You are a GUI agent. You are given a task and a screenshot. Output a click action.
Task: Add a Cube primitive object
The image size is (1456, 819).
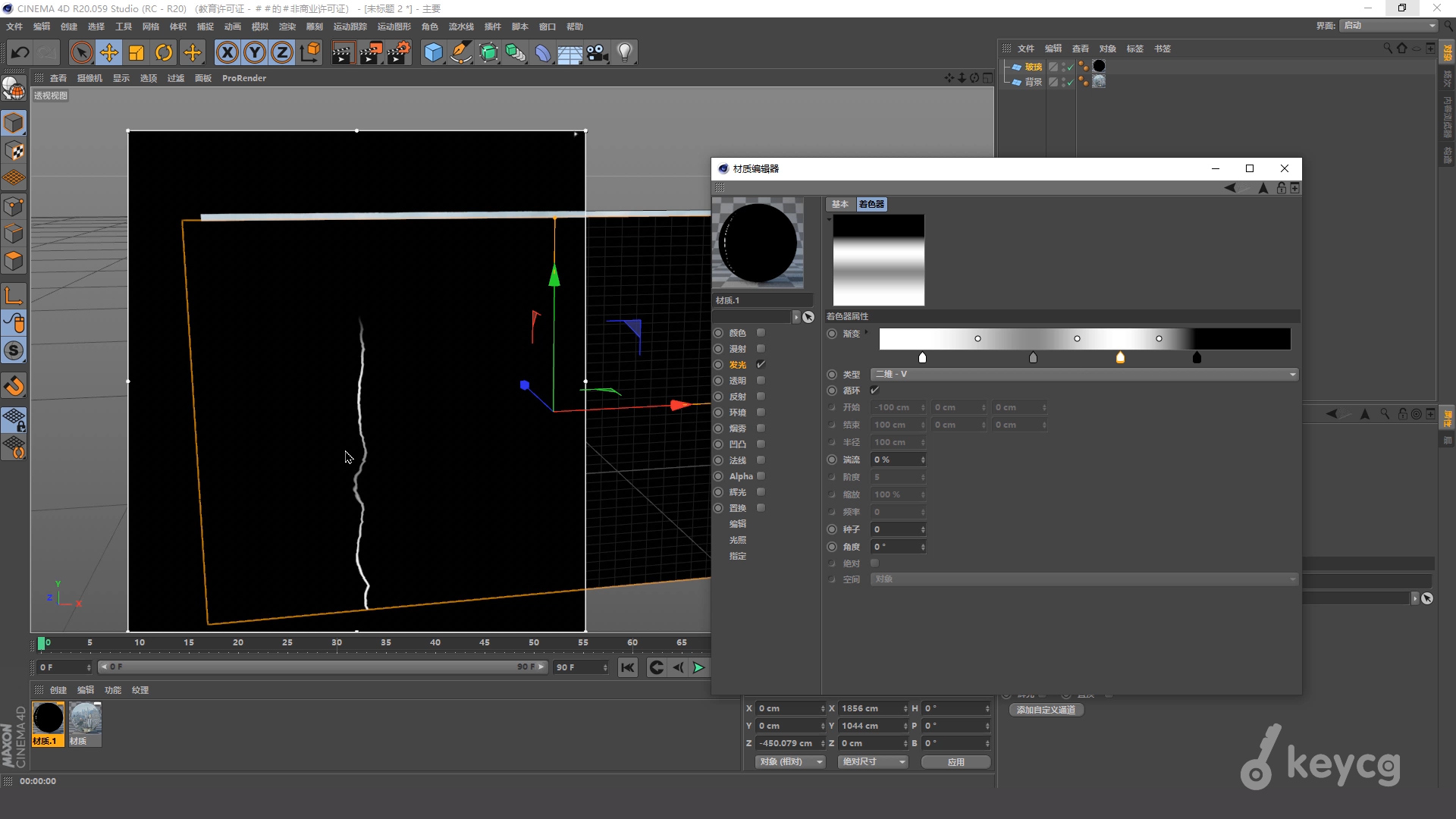[433, 52]
